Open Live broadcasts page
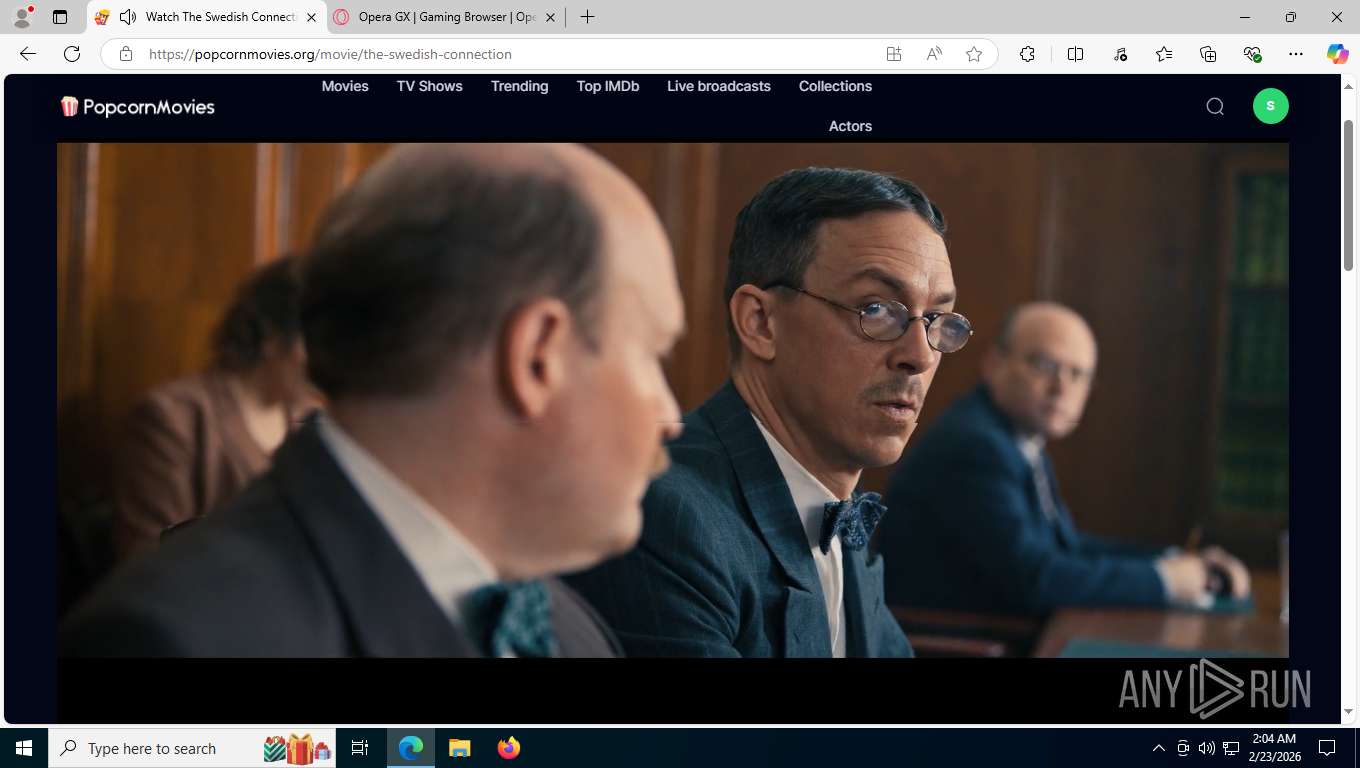Image resolution: width=1360 pixels, height=768 pixels. tap(719, 86)
